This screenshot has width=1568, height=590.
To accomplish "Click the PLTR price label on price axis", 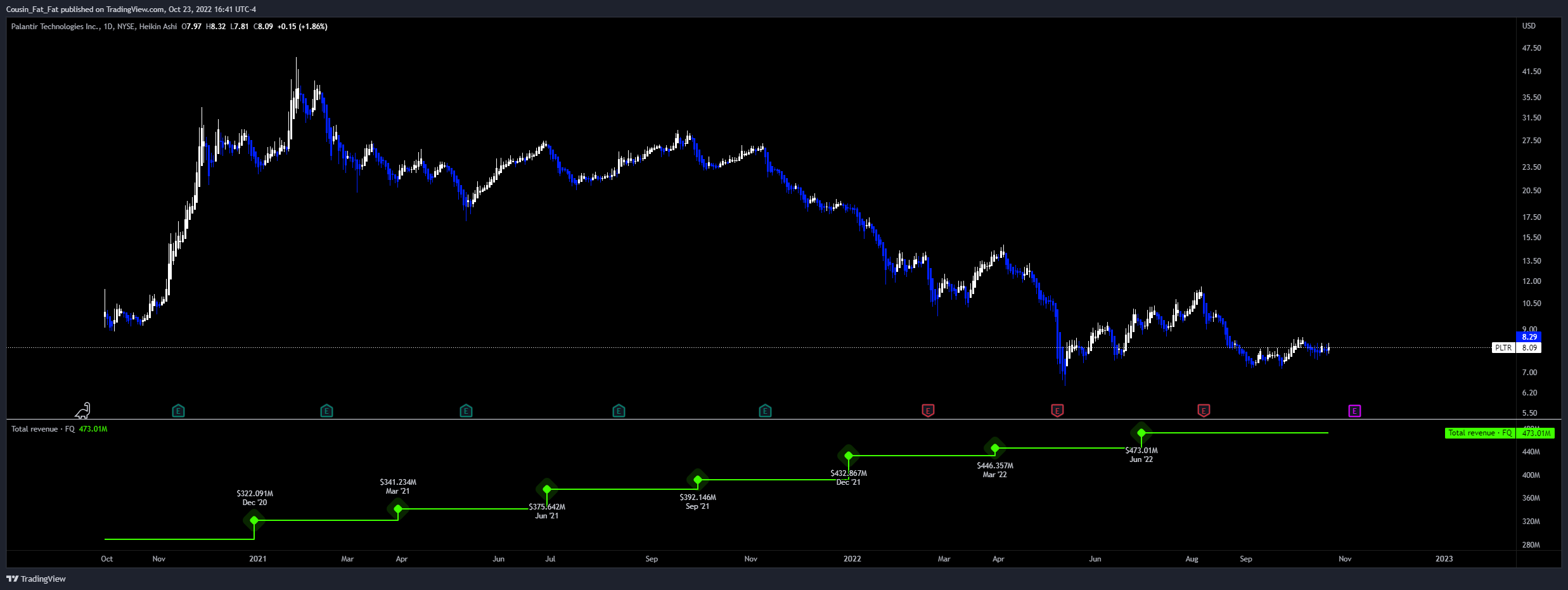I will click(x=1503, y=348).
